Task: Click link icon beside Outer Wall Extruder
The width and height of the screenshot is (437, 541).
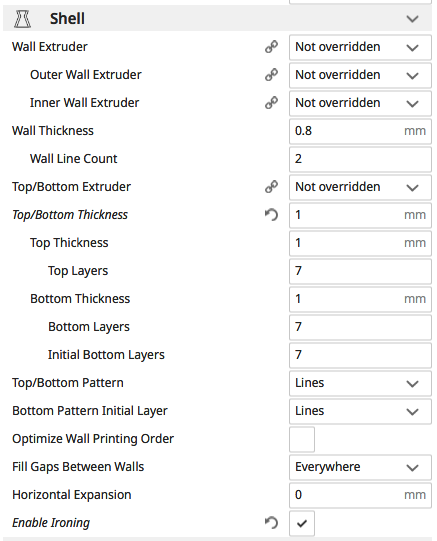Action: tap(271, 75)
